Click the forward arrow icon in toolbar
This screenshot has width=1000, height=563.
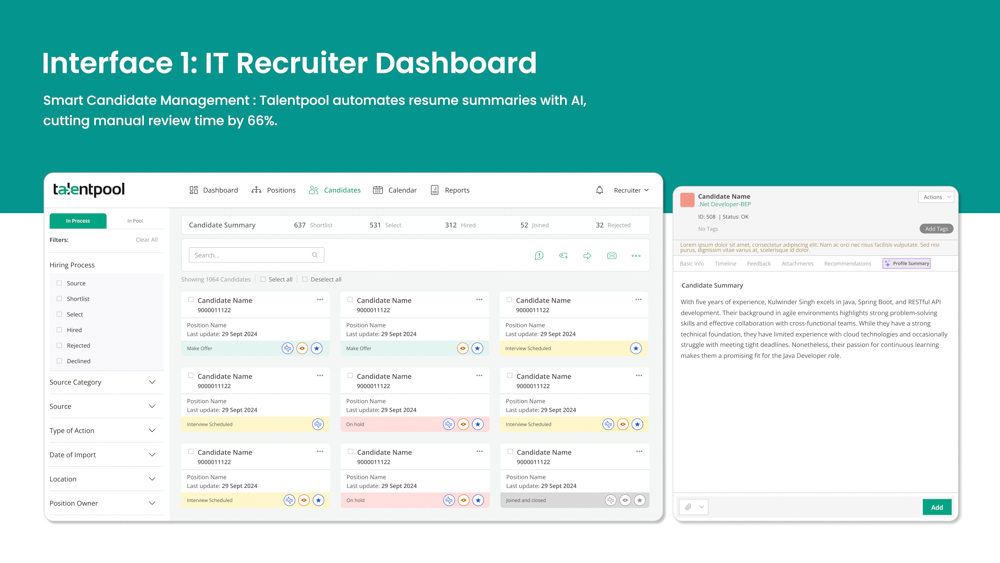(x=587, y=256)
